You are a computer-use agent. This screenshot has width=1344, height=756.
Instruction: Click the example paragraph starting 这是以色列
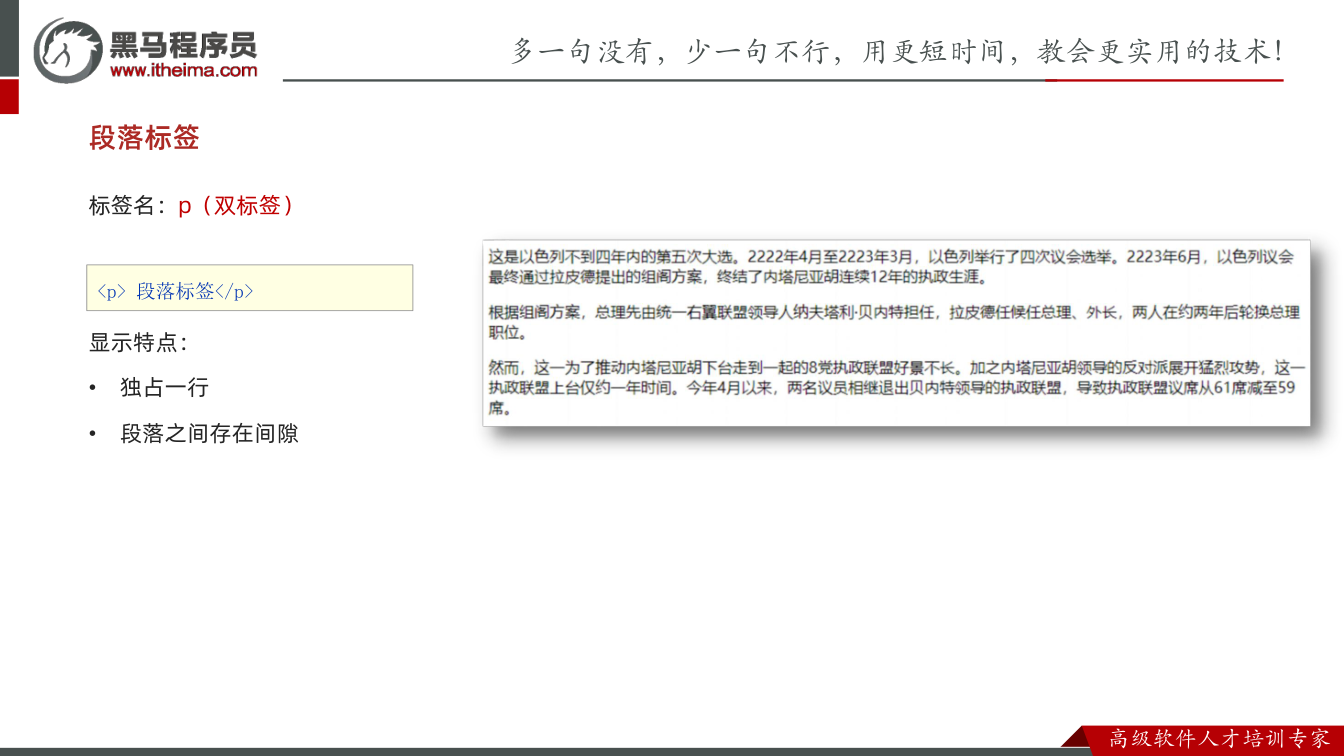coord(891,266)
